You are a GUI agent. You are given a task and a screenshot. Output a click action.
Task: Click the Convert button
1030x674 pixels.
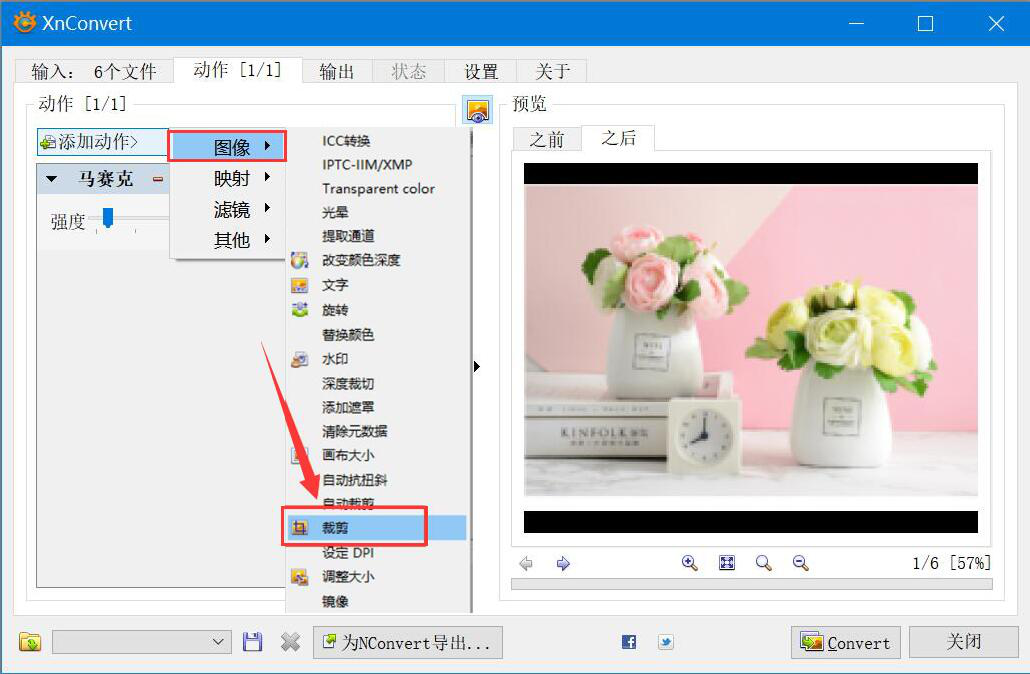845,642
